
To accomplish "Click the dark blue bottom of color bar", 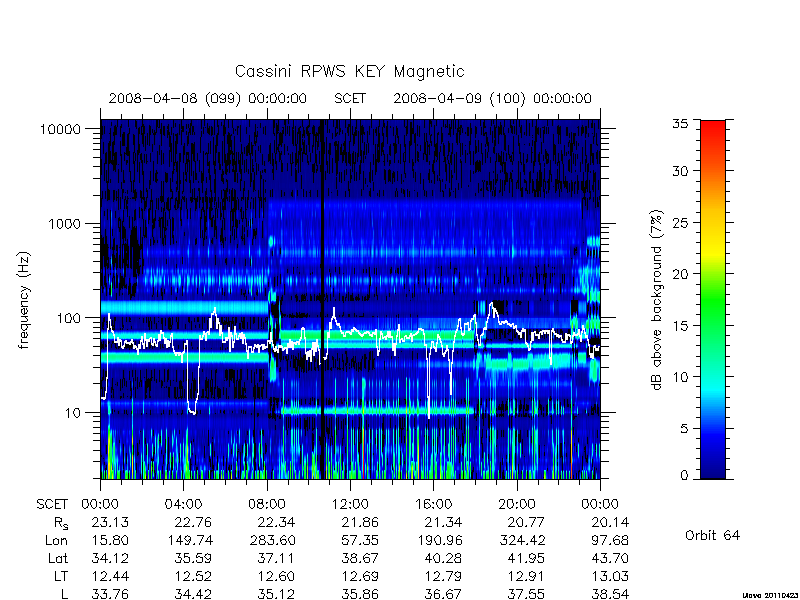I will [713, 469].
